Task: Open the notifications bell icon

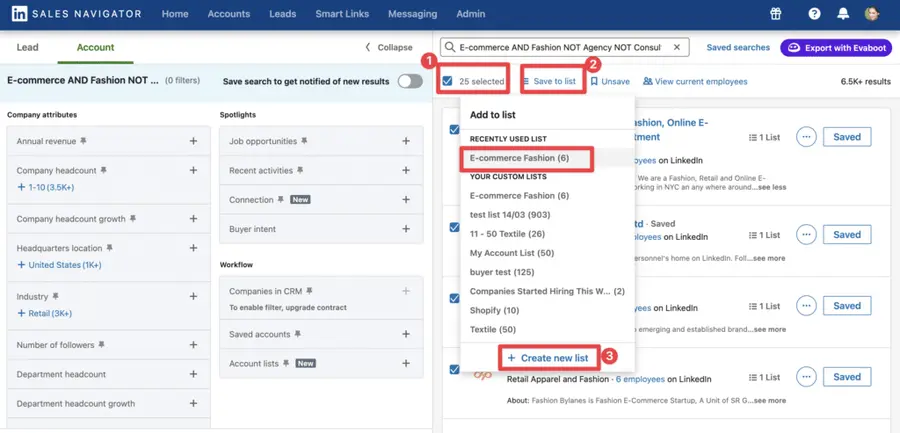Action: pos(843,14)
